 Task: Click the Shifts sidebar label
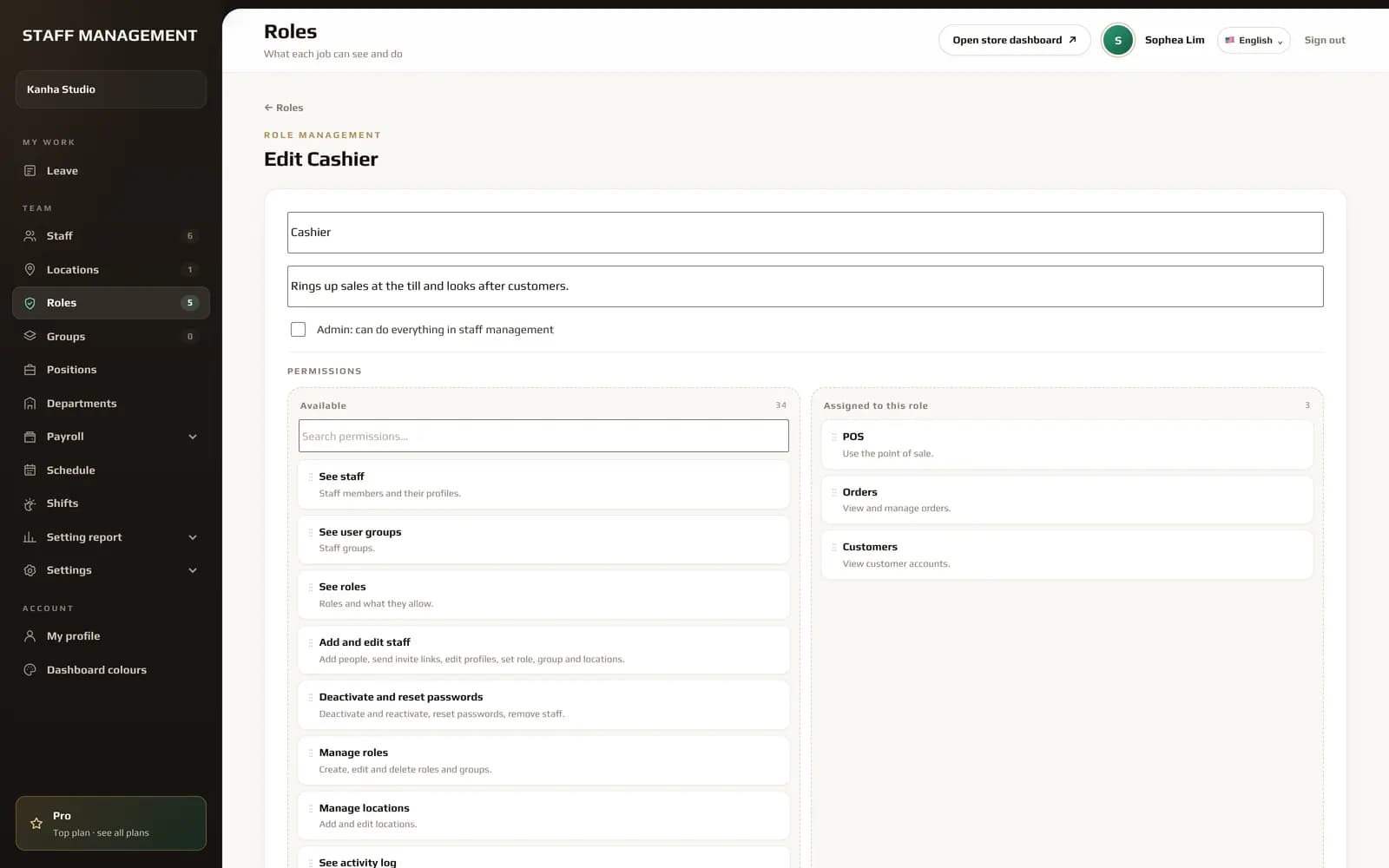tap(63, 503)
